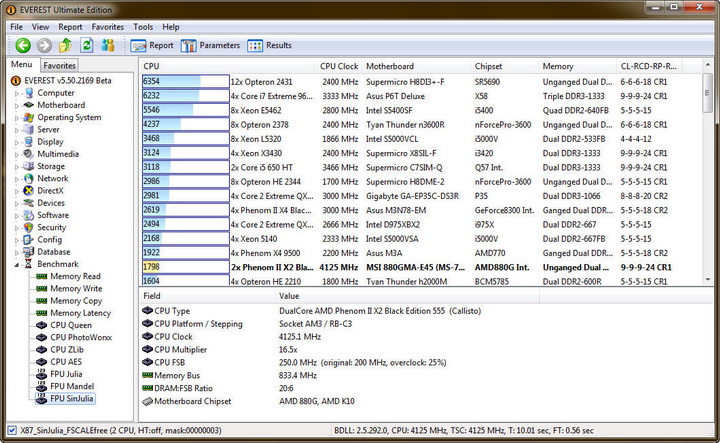Select the CPU AES benchmark
Screen dimensions: 720x443
tap(66, 362)
